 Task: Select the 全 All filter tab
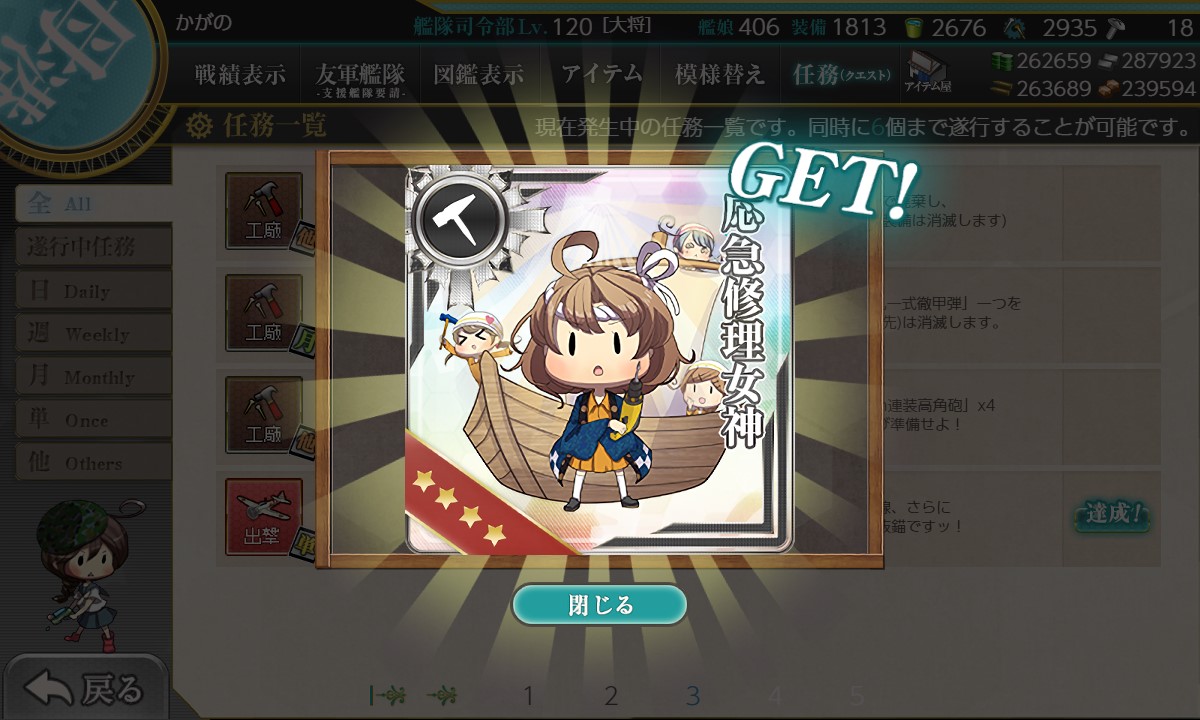coord(92,204)
